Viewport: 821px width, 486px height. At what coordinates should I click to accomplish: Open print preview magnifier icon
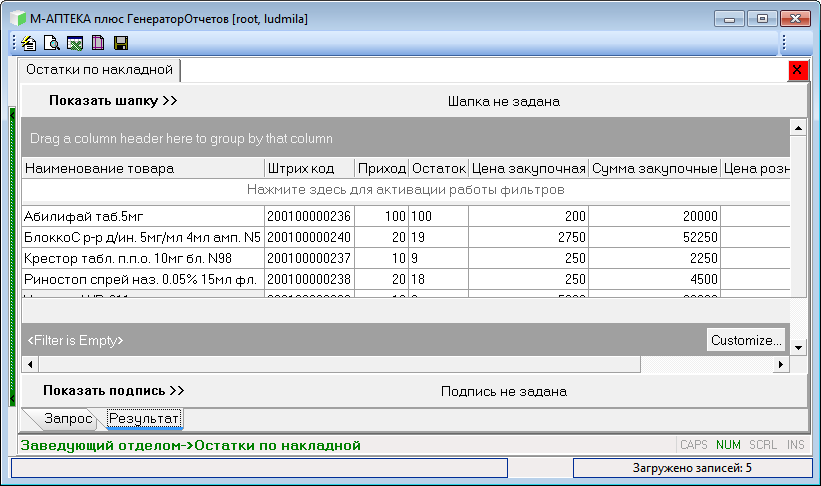[x=51, y=43]
